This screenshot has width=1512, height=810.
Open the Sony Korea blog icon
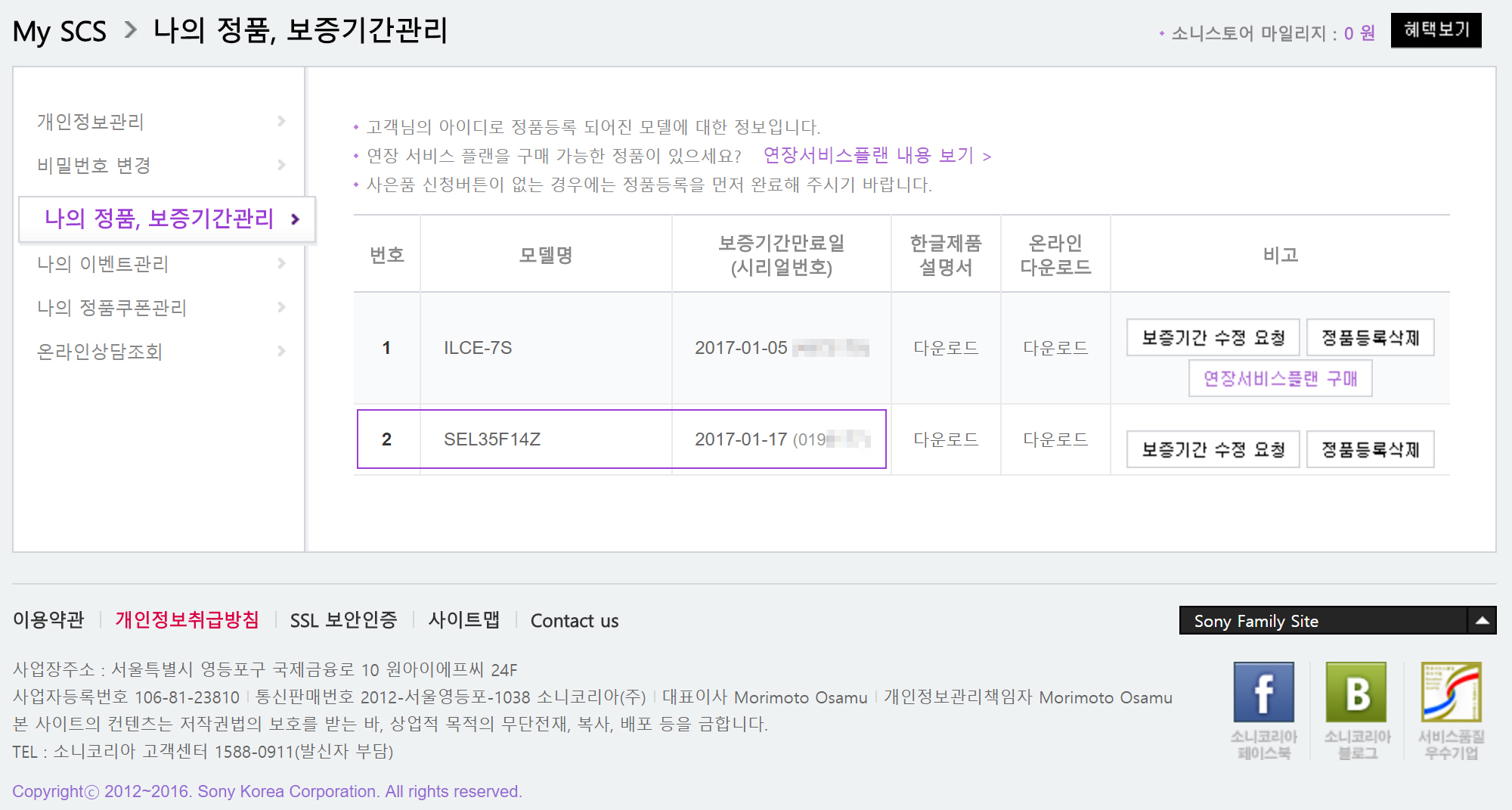1356,692
